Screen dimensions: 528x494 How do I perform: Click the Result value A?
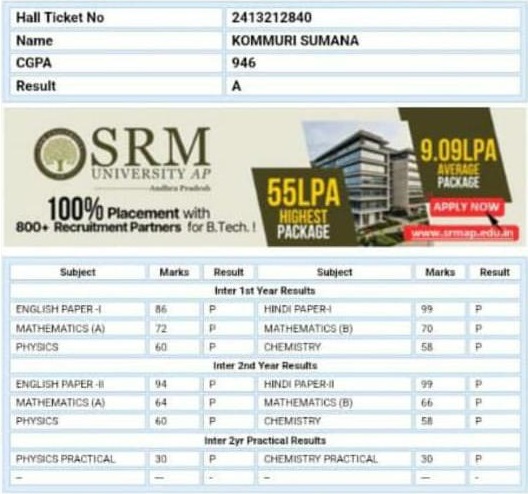(236, 86)
